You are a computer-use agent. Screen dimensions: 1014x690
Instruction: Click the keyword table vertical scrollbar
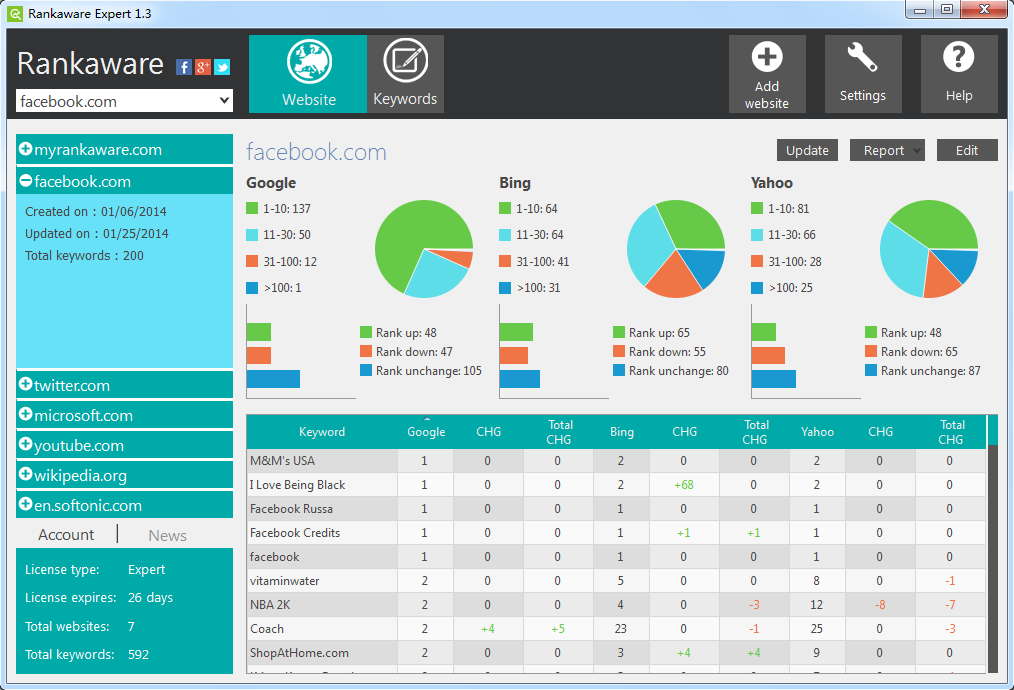[x=992, y=550]
